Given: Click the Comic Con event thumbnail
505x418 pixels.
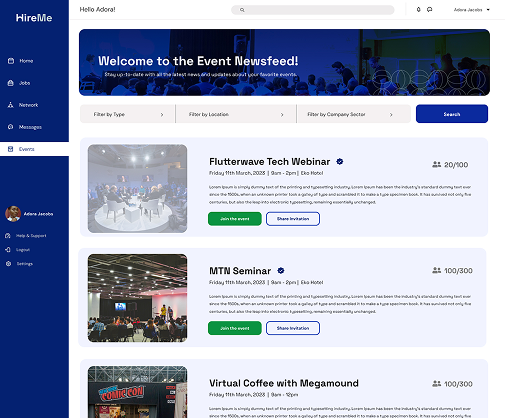Looking at the screenshot, I should pyautogui.click(x=137, y=392).
